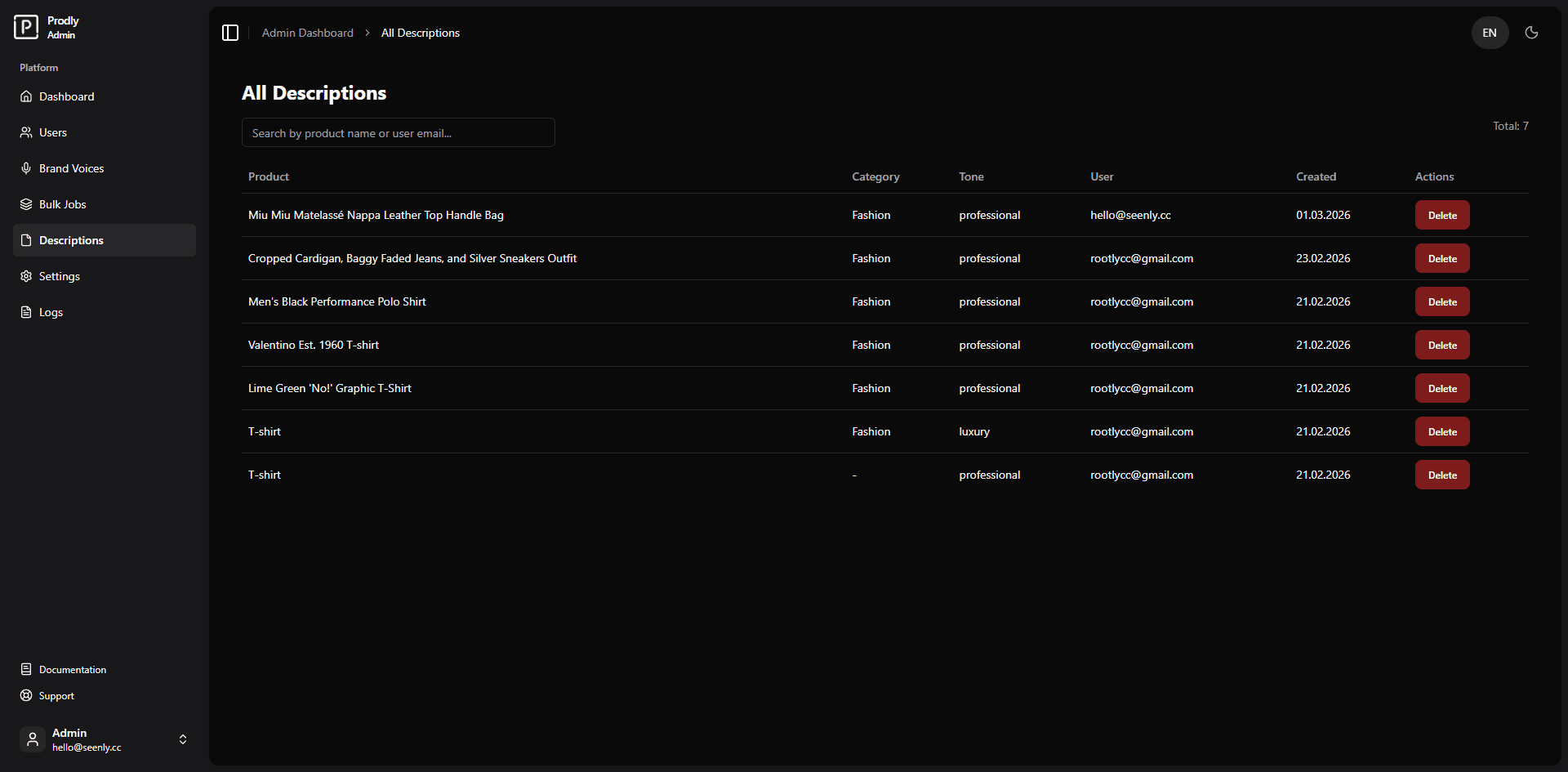This screenshot has width=1568, height=772.
Task: Click the admin user avatar icon
Action: pos(33,739)
